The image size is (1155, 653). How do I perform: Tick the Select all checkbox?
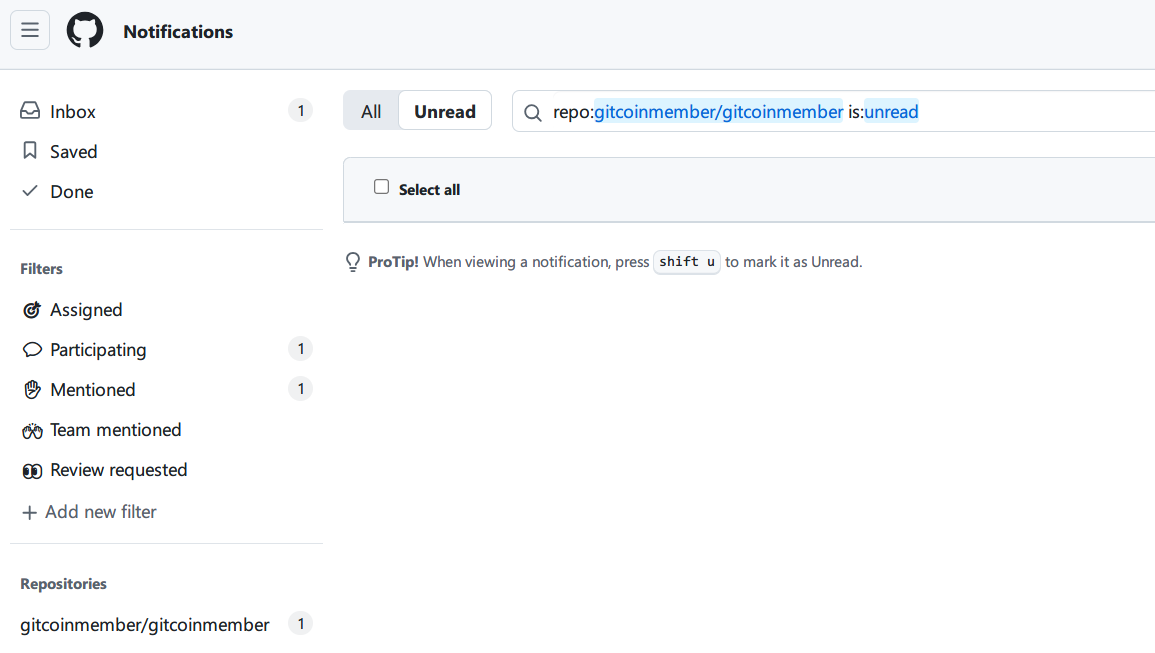tap(381, 187)
